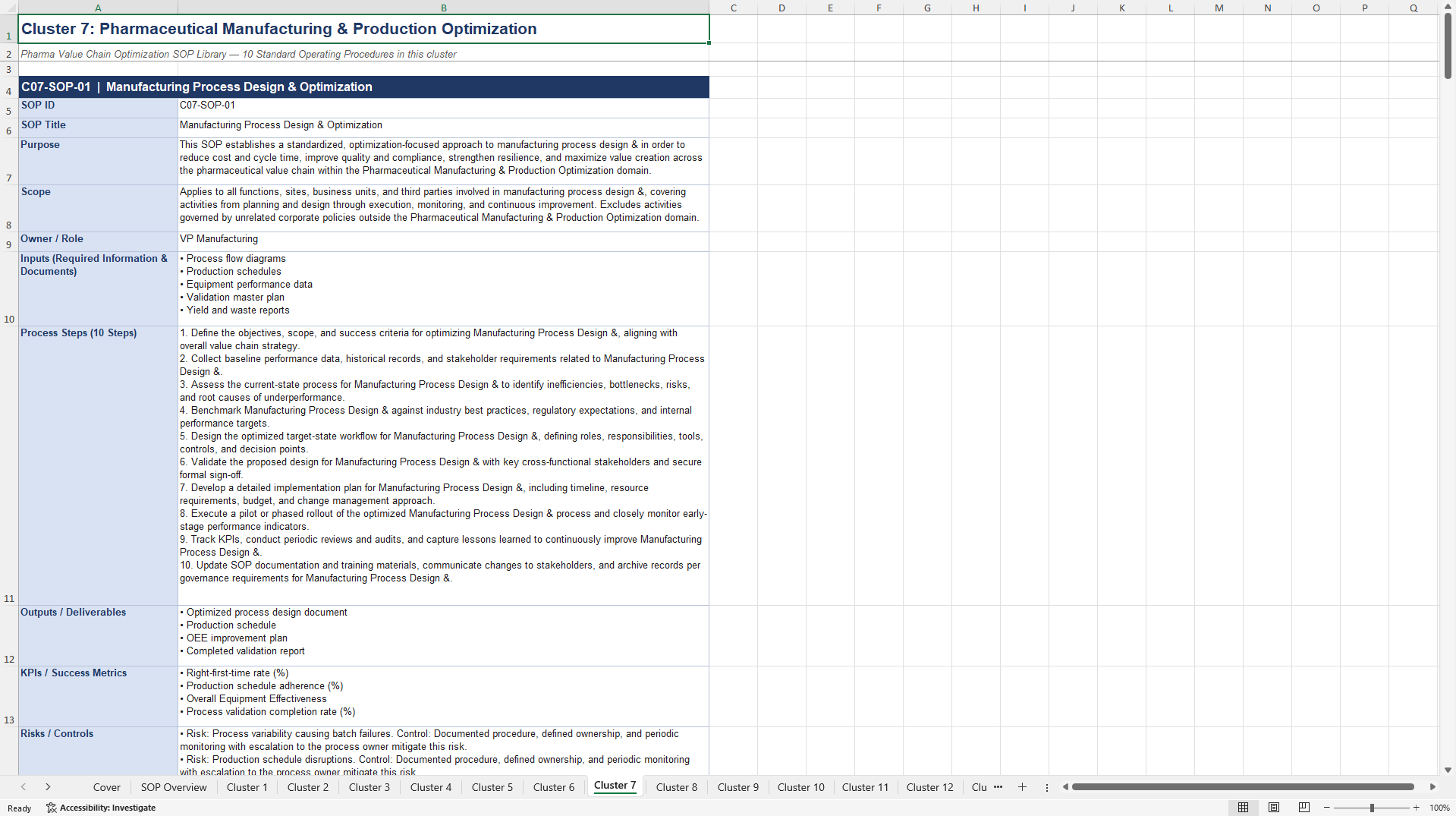The image size is (1456, 816).
Task: Select the Outputs / Deliverables label cell
Action: (98, 635)
